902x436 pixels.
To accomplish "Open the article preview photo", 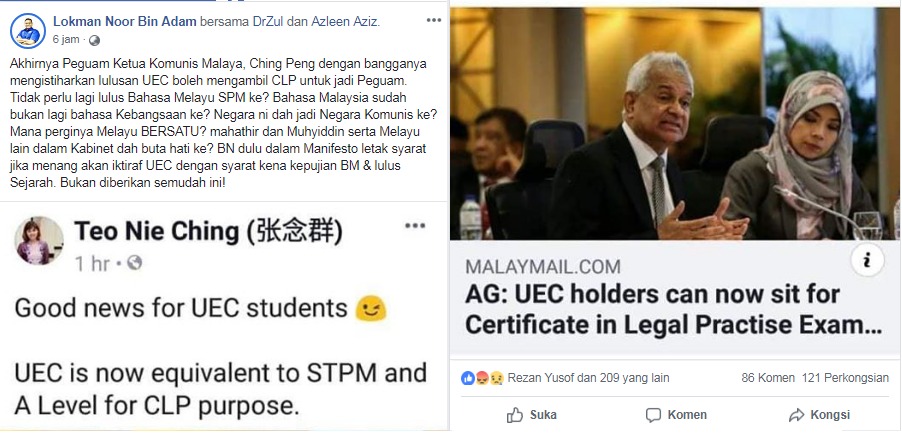I will click(674, 124).
